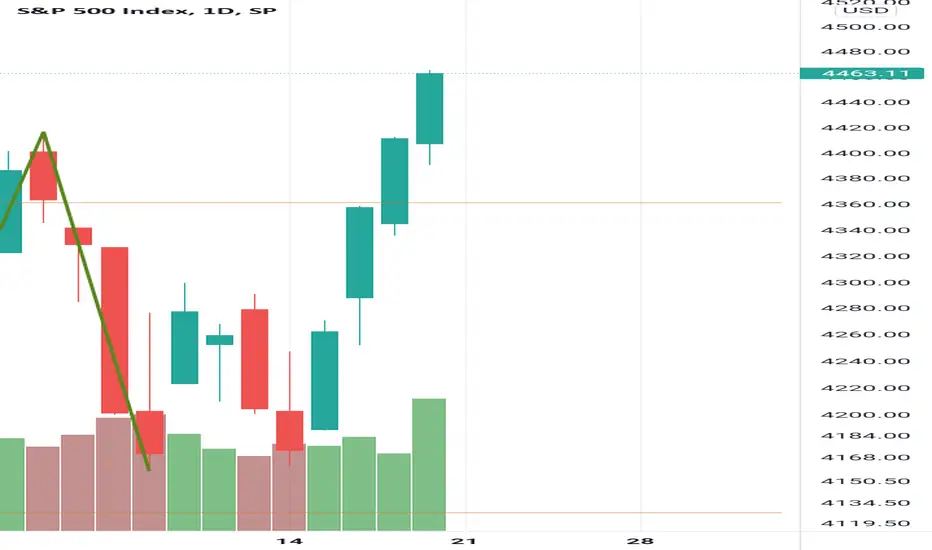The width and height of the screenshot is (932, 550).
Task: Select the tallest green volume bar
Action: tap(429, 464)
